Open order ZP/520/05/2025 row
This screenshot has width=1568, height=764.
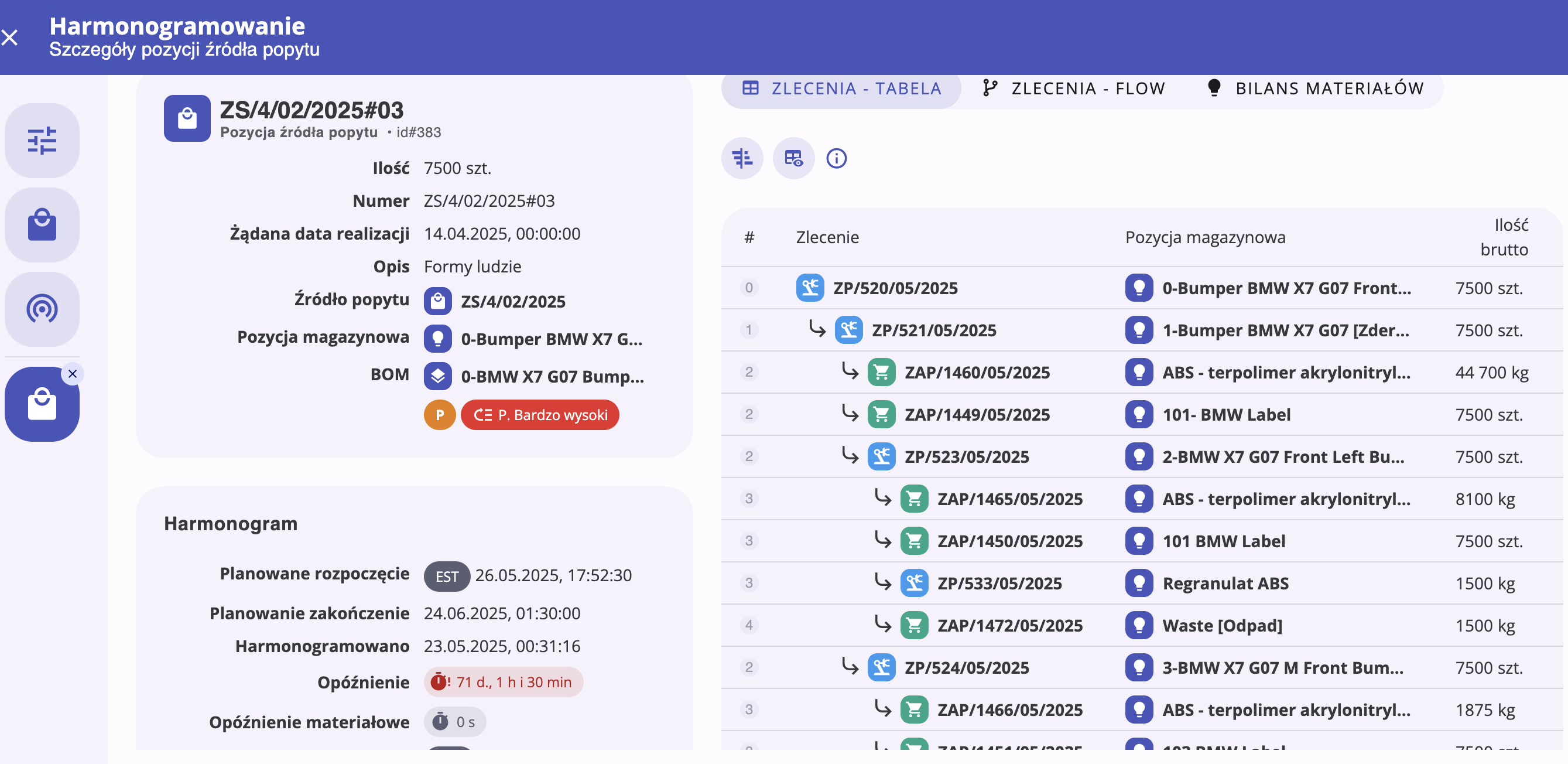(x=894, y=288)
